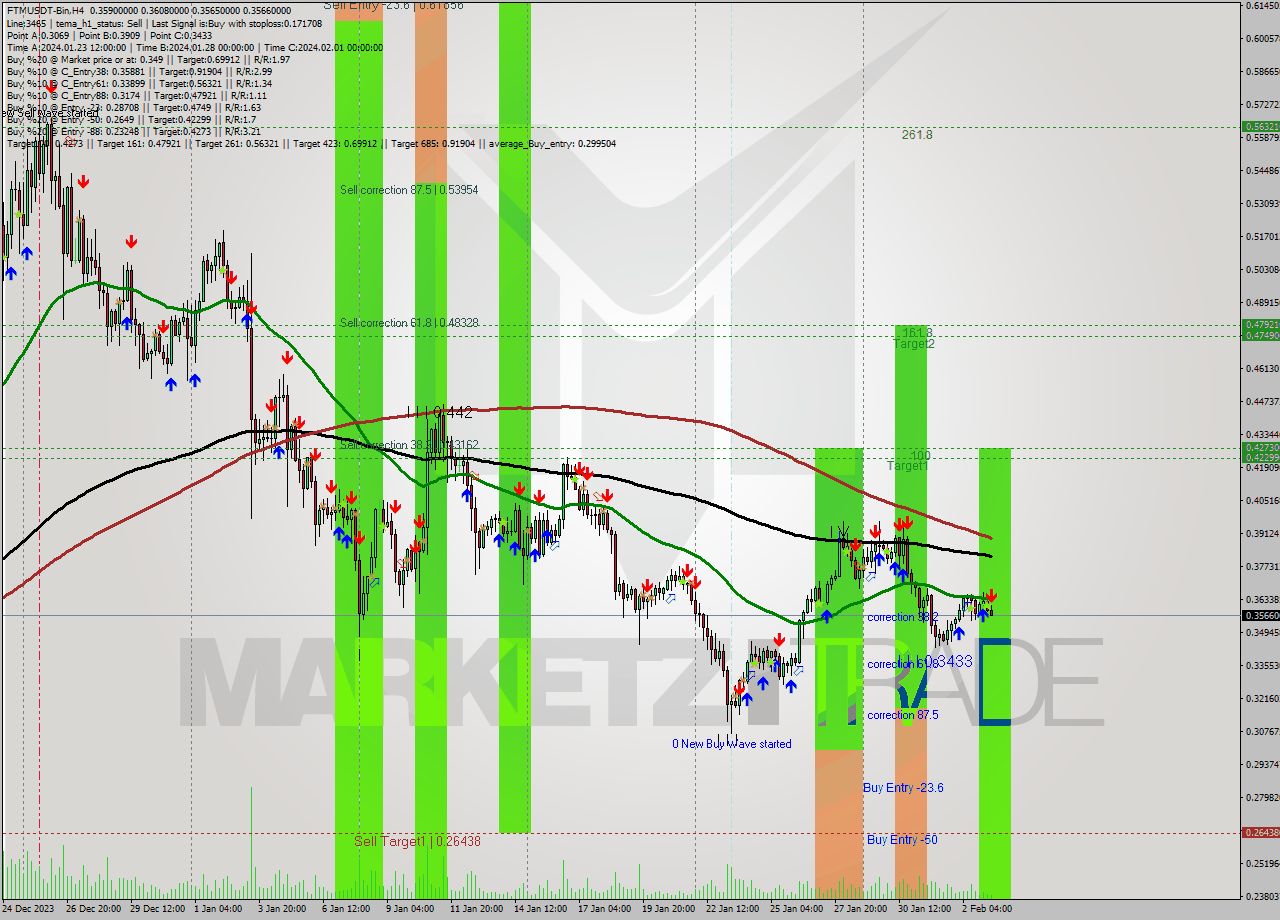Click the '161.8' Fibonacci level label
Image resolution: width=1280 pixels, height=920 pixels.
point(917,332)
